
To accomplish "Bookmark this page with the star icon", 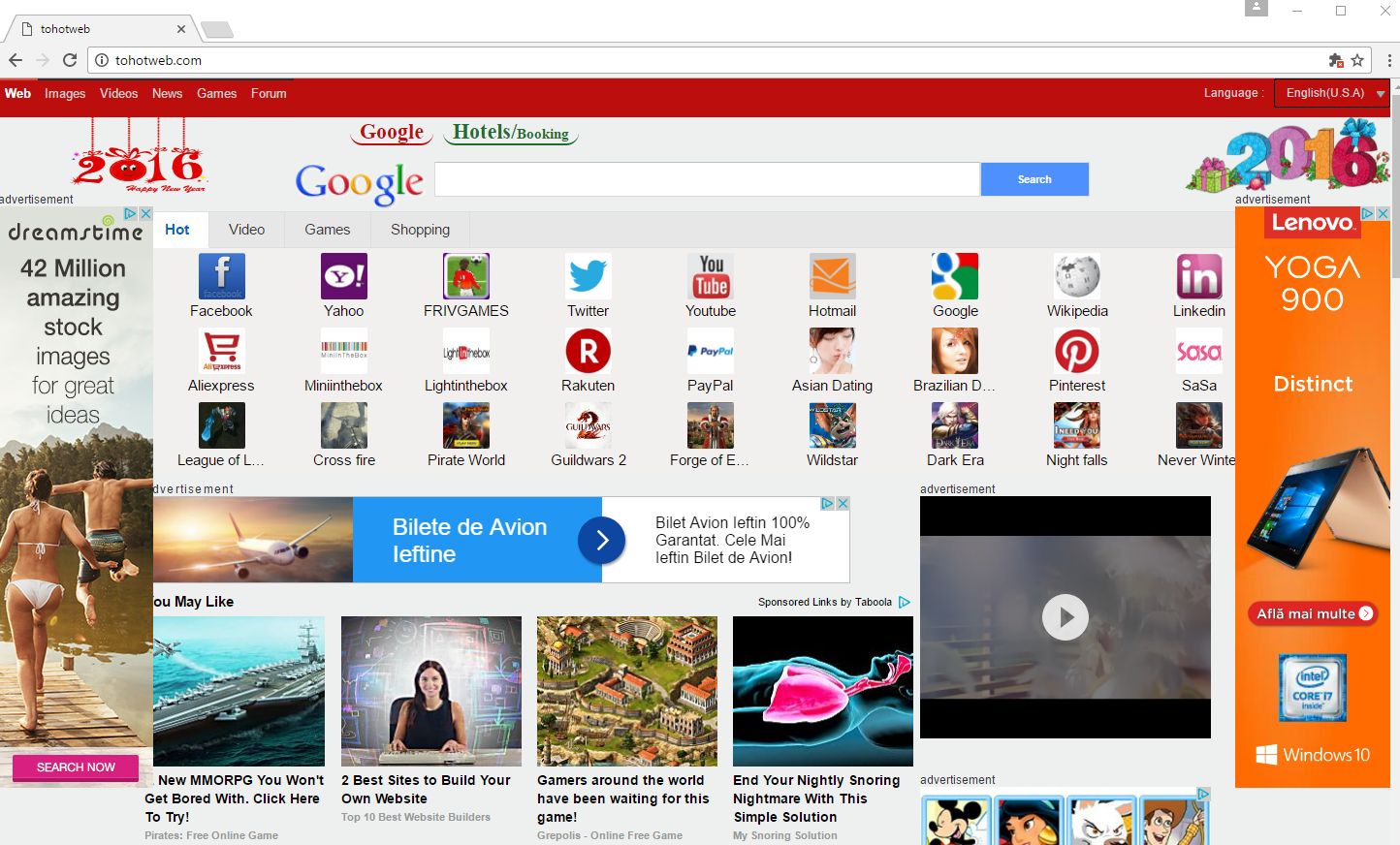I will (x=1357, y=60).
